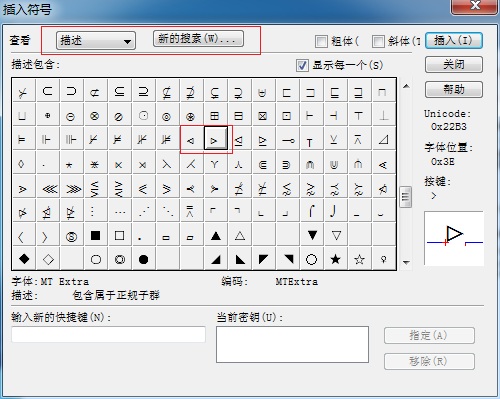Image resolution: width=500 pixels, height=399 pixels.
Task: Select the small right triangle symbol ⊿
Action: tap(384, 139)
